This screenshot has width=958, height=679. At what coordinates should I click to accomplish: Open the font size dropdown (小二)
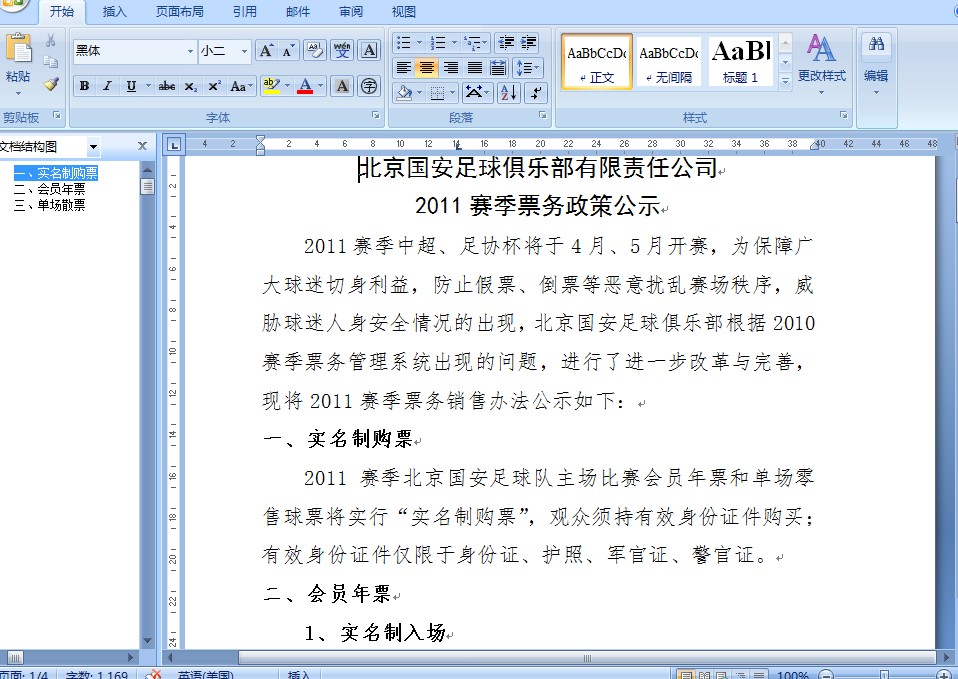click(x=244, y=51)
